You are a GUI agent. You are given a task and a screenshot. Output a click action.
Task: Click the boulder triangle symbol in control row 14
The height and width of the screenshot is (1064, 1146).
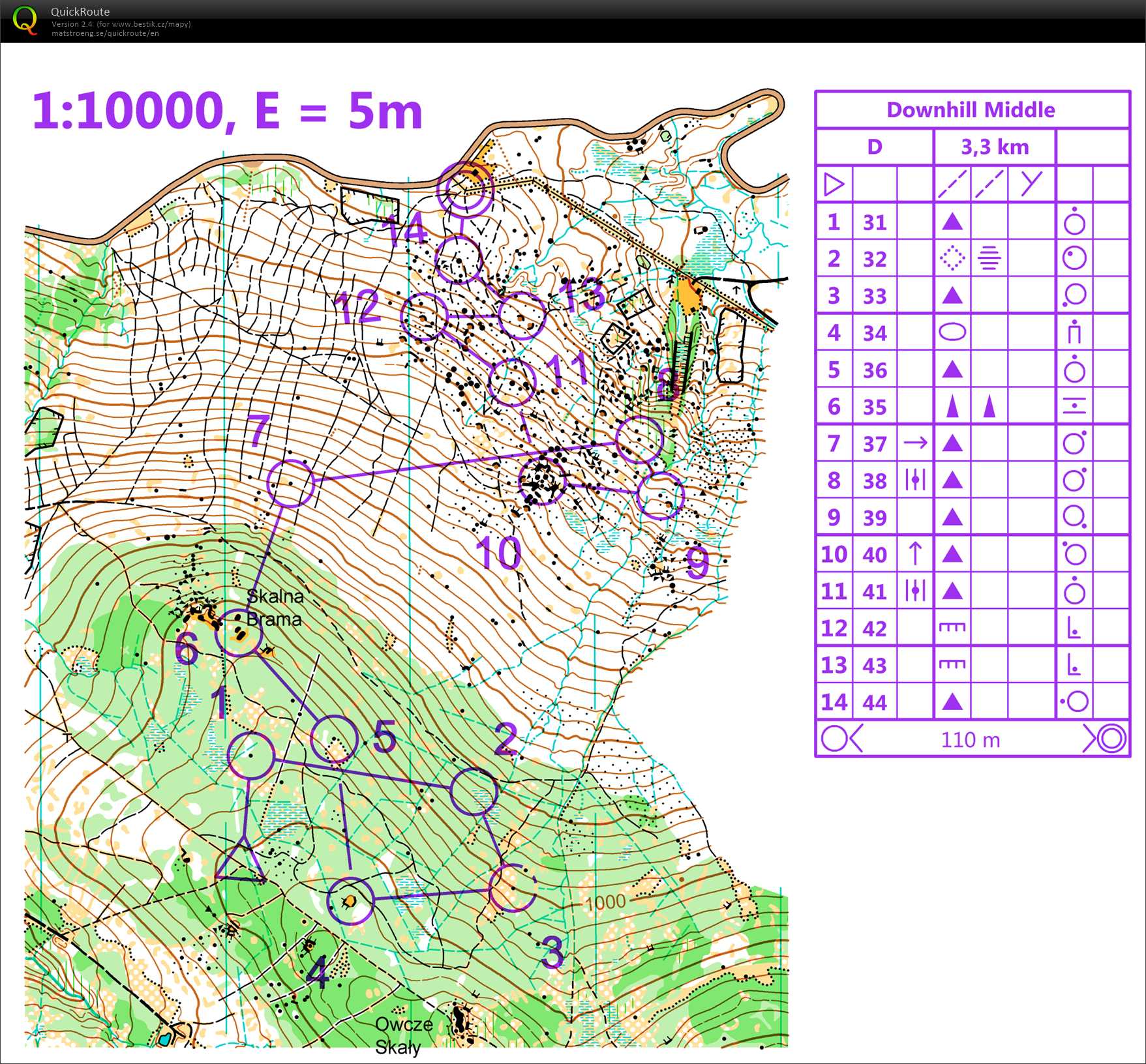[952, 702]
